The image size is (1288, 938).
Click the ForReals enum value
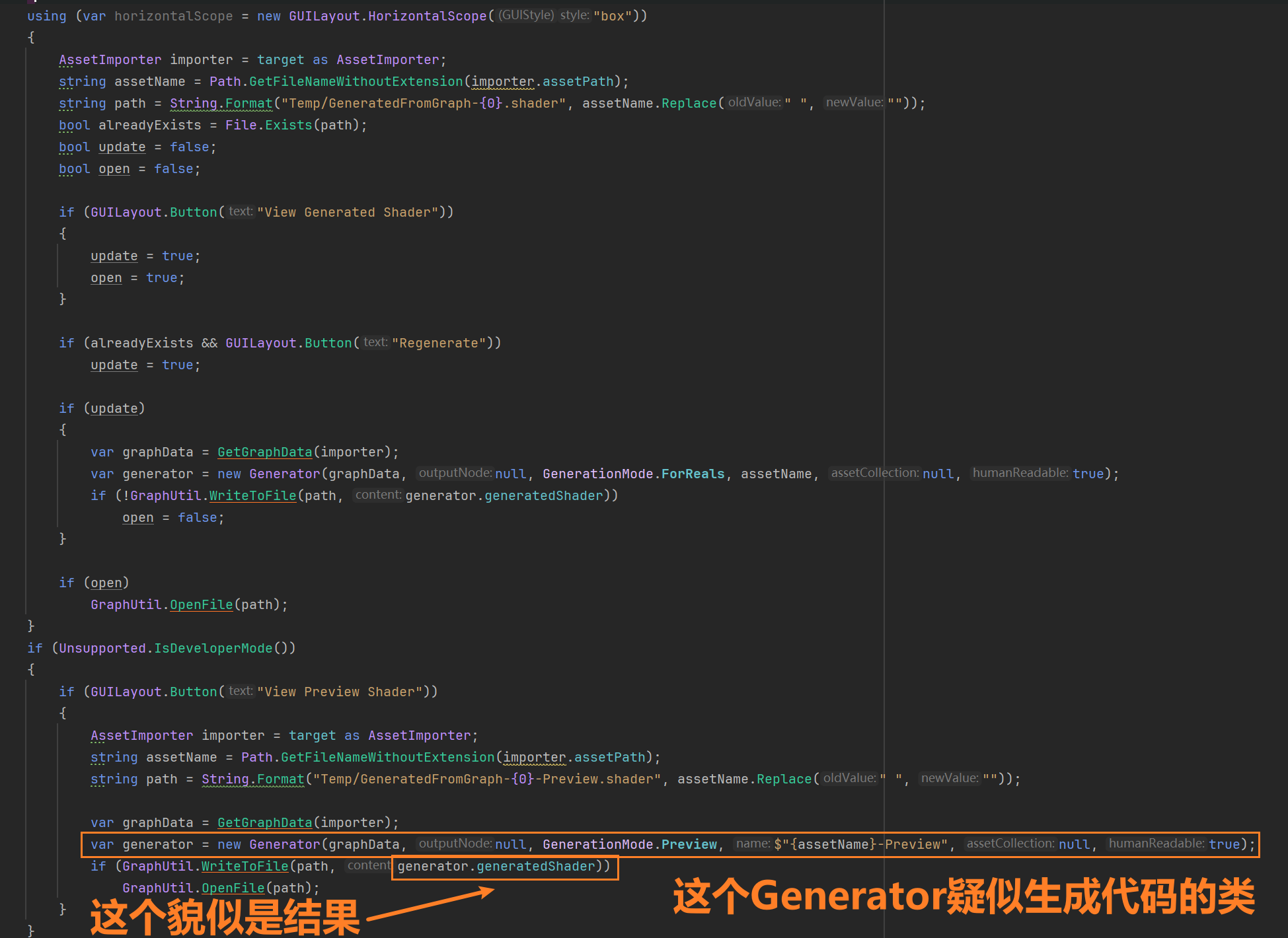693,474
